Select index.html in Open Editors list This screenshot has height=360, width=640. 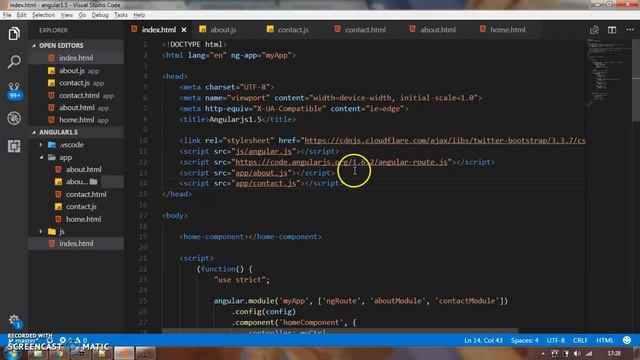point(76,58)
